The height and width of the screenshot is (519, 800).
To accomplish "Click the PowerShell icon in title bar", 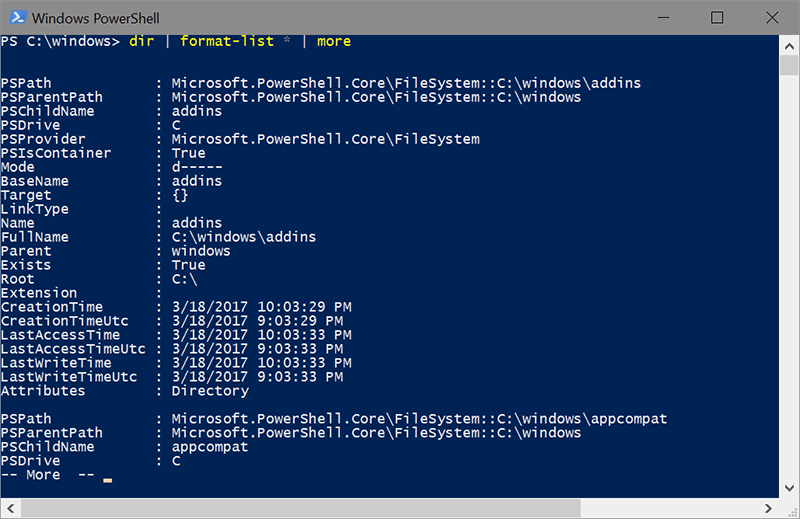I will tap(17, 17).
